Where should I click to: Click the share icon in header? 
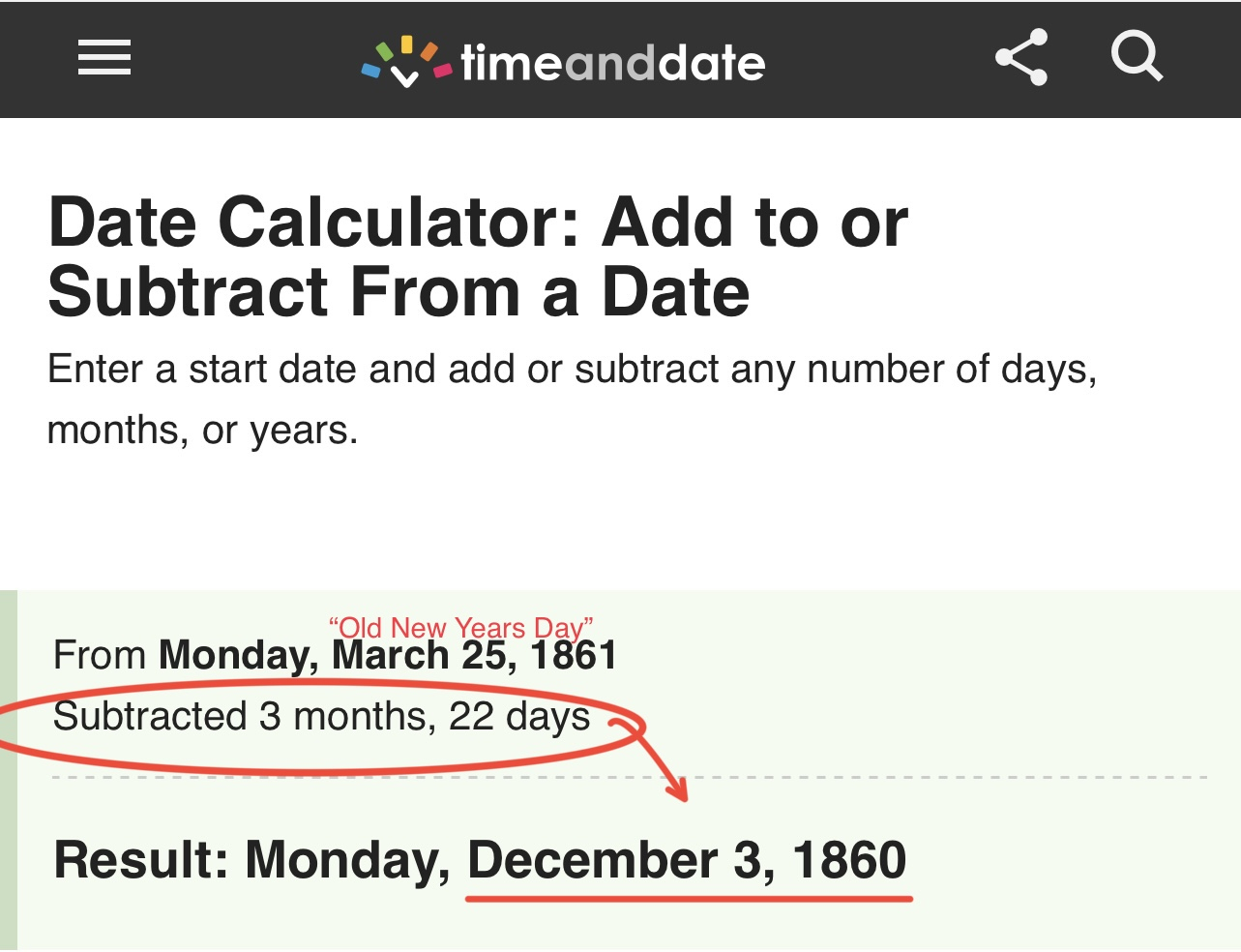click(x=1021, y=57)
